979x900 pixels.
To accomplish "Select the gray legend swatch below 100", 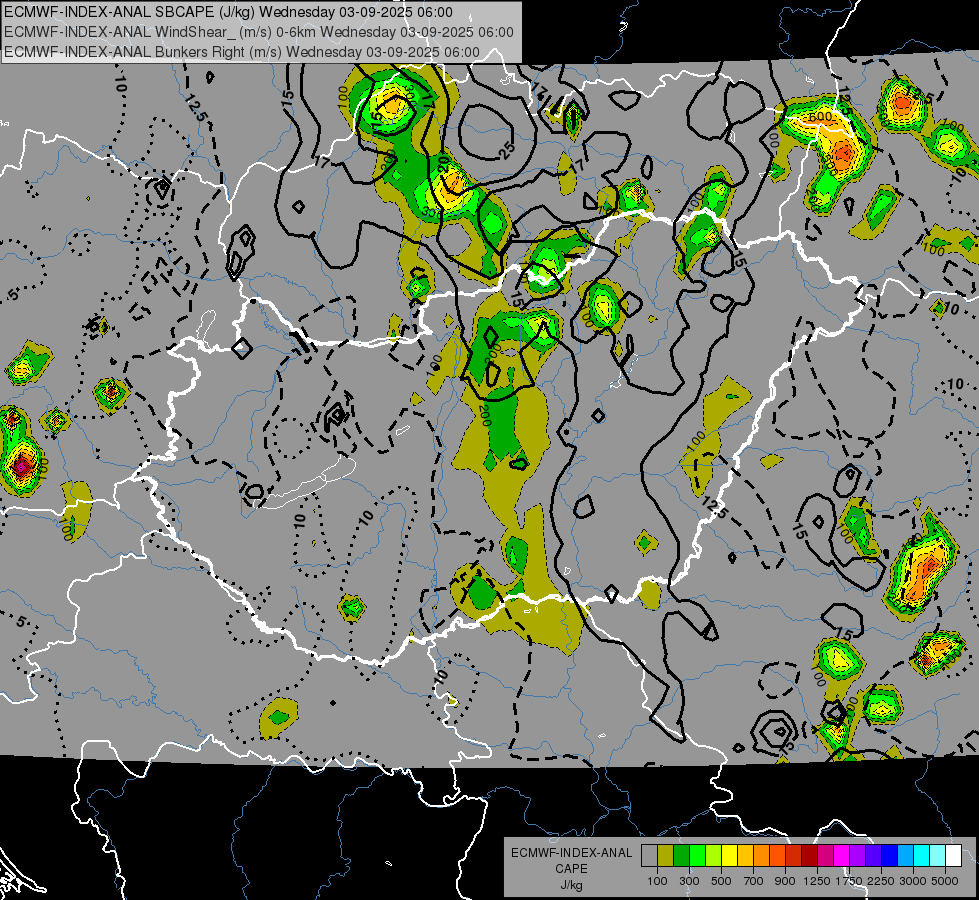I will (x=649, y=855).
